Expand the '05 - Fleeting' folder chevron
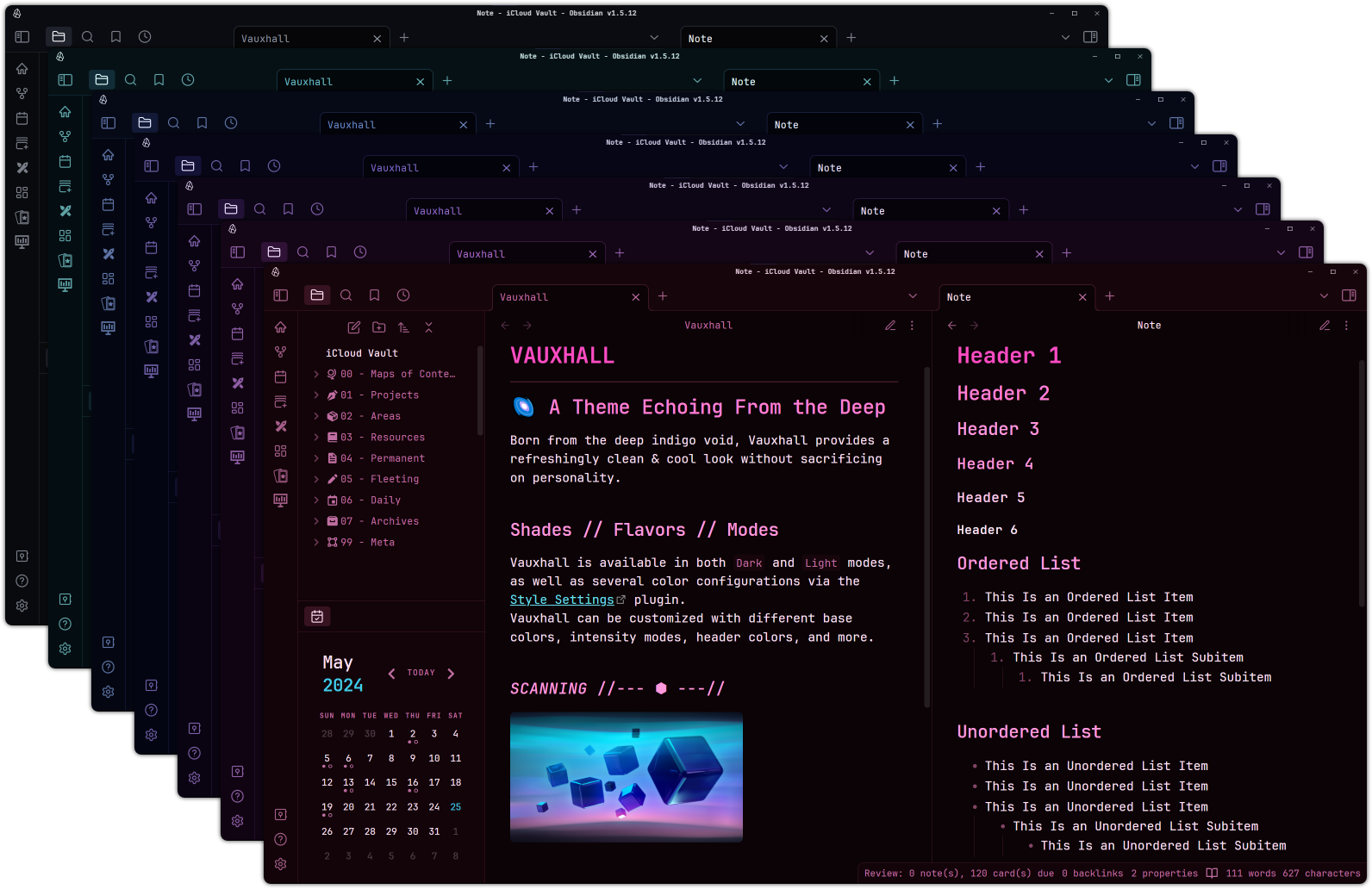 click(316, 479)
